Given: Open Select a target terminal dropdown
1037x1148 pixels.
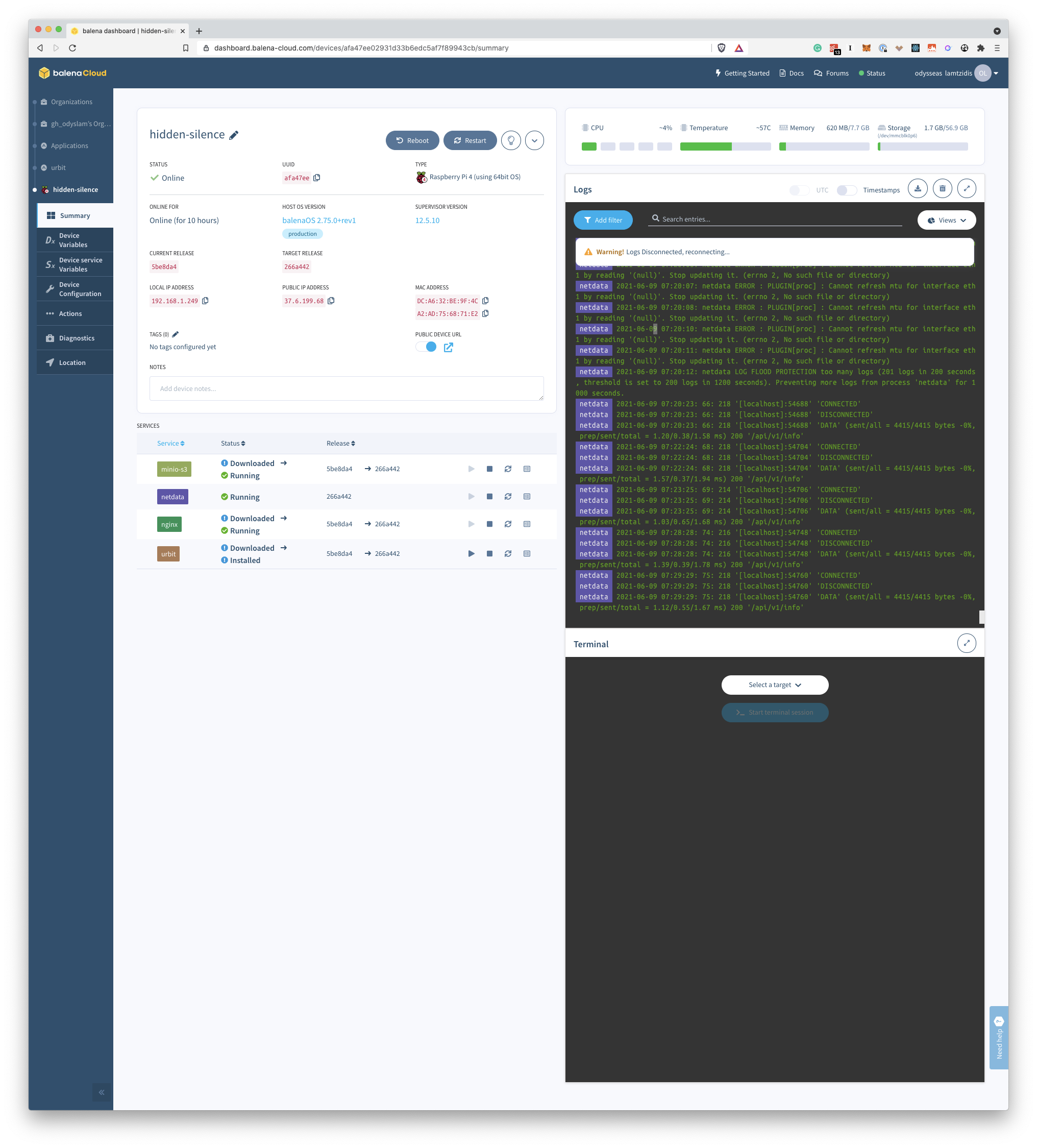Looking at the screenshot, I should [x=775, y=685].
